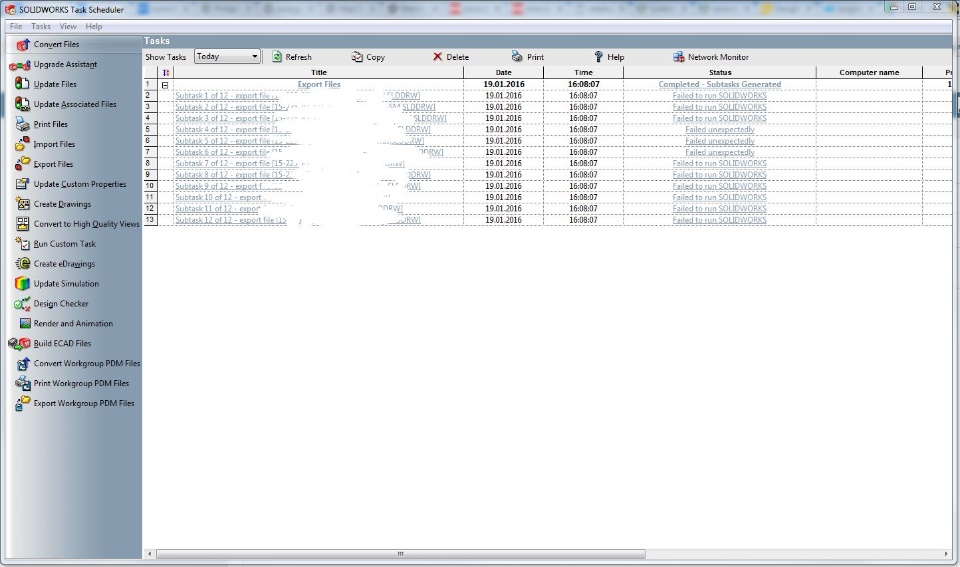
Task: Click Failed unexpectedly status for Subtask 5
Action: pos(719,141)
